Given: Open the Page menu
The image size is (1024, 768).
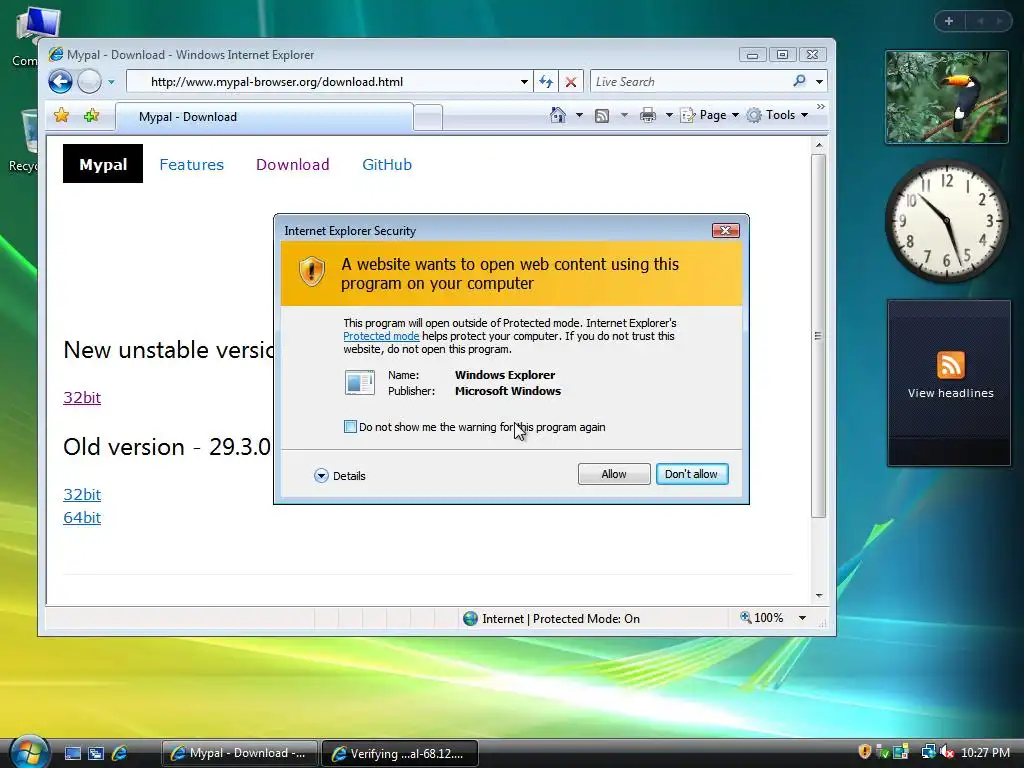Looking at the screenshot, I should pyautogui.click(x=710, y=115).
